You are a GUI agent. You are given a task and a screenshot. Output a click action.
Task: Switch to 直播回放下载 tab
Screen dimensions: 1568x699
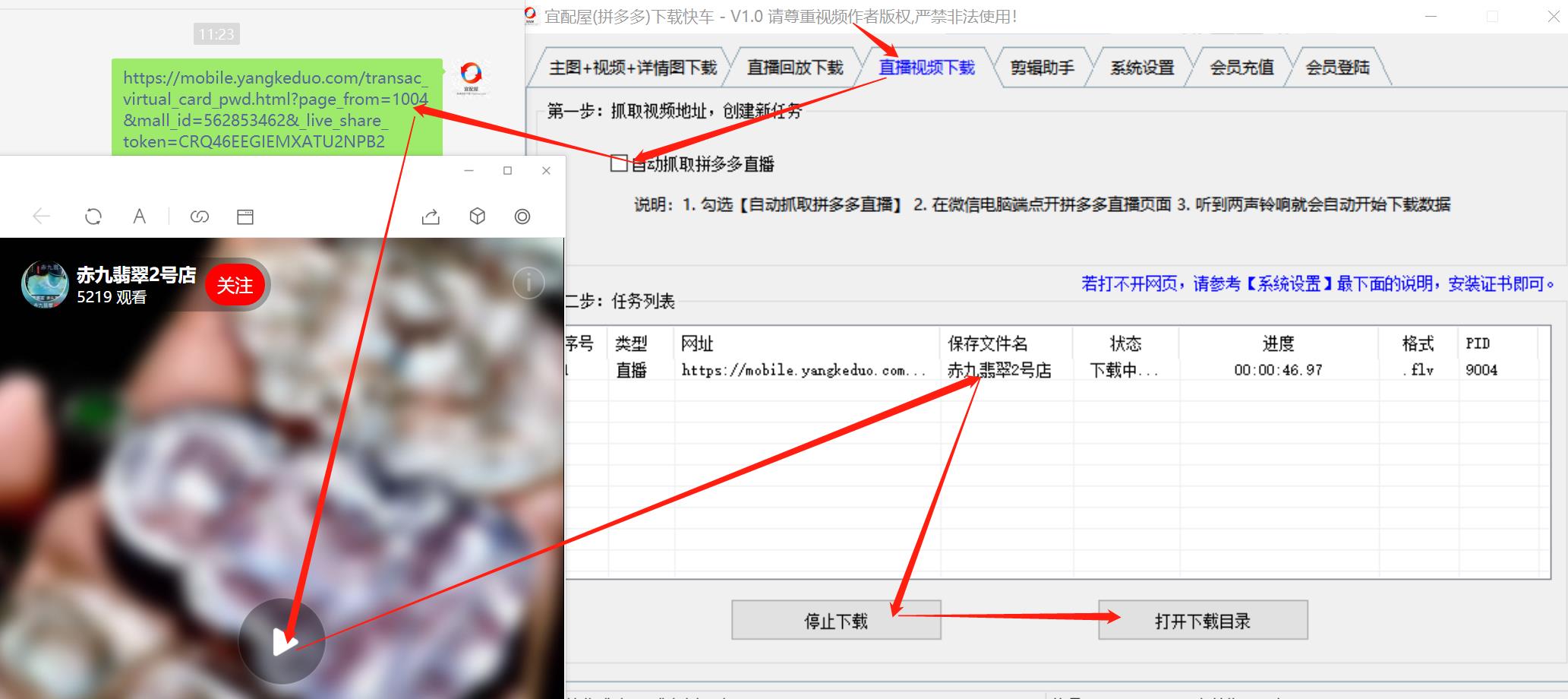pos(795,68)
